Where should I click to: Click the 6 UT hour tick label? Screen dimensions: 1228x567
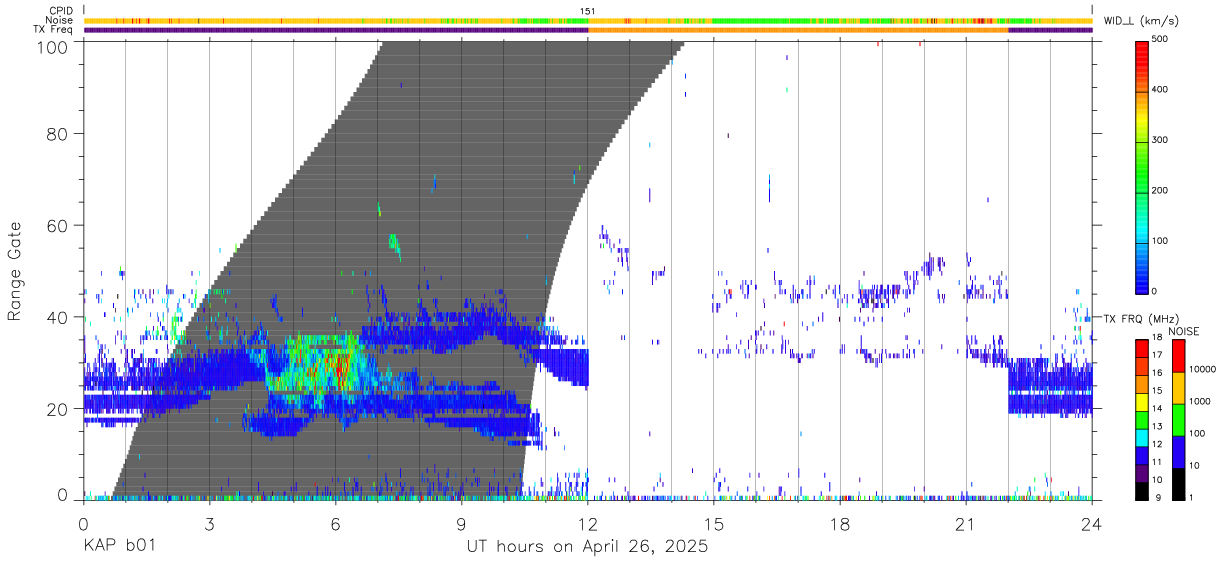point(335,524)
